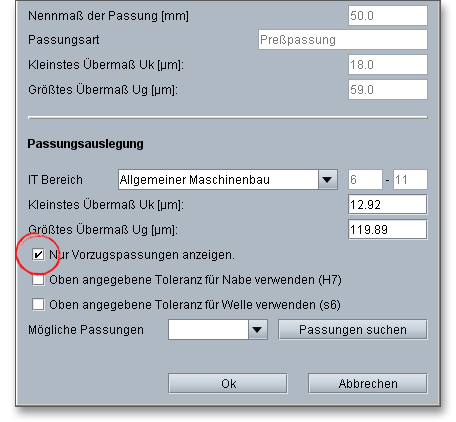Click the IT upper bound field 11

[x=410, y=180]
